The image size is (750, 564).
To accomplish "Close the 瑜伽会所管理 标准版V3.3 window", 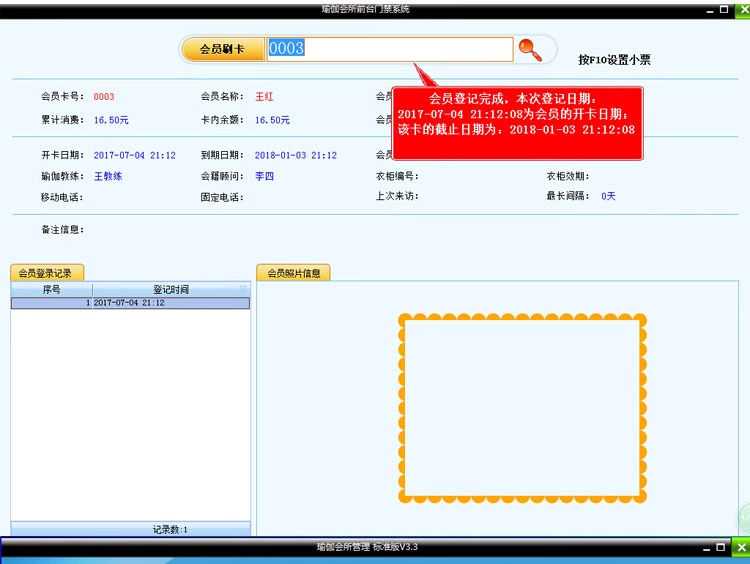I will point(741,547).
